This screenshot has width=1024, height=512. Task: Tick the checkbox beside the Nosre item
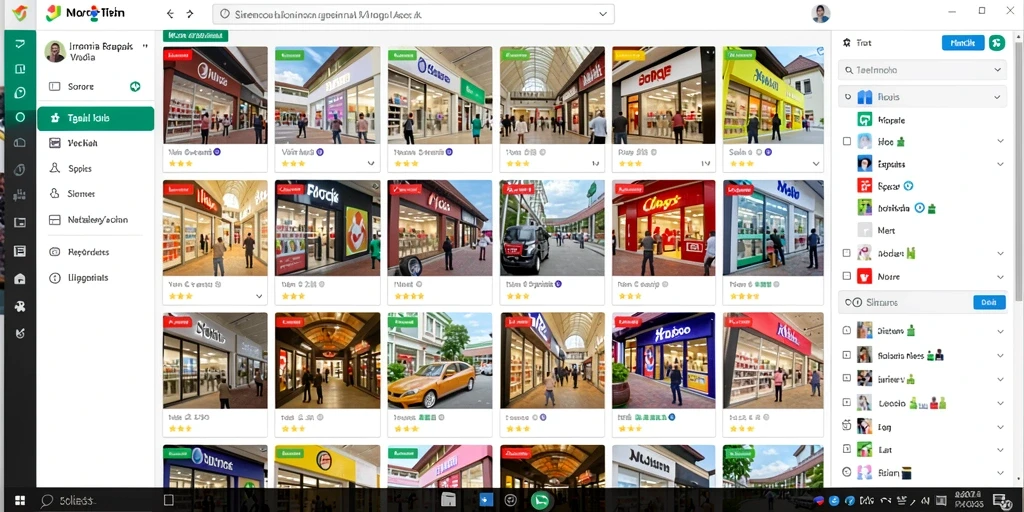(x=847, y=276)
